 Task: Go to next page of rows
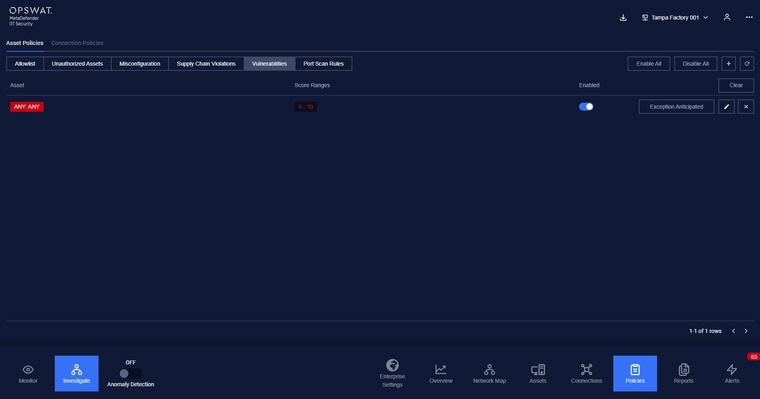point(746,331)
